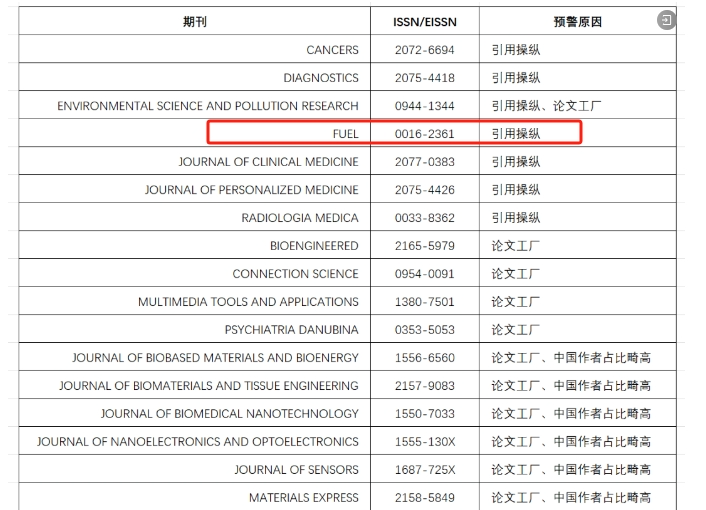Click ISSN 0944-1344 cell

point(424,105)
